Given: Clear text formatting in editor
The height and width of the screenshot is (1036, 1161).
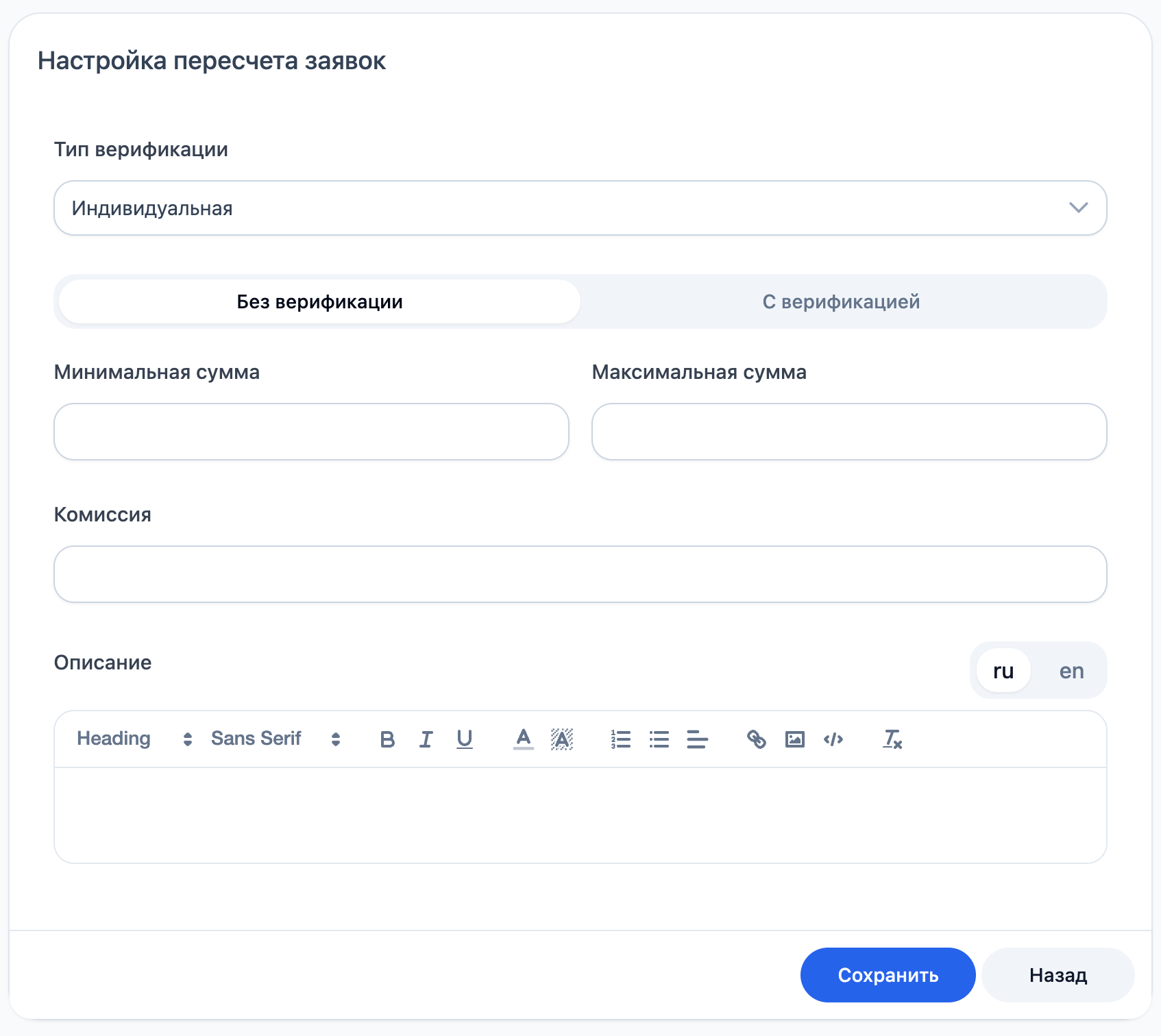Looking at the screenshot, I should (892, 739).
